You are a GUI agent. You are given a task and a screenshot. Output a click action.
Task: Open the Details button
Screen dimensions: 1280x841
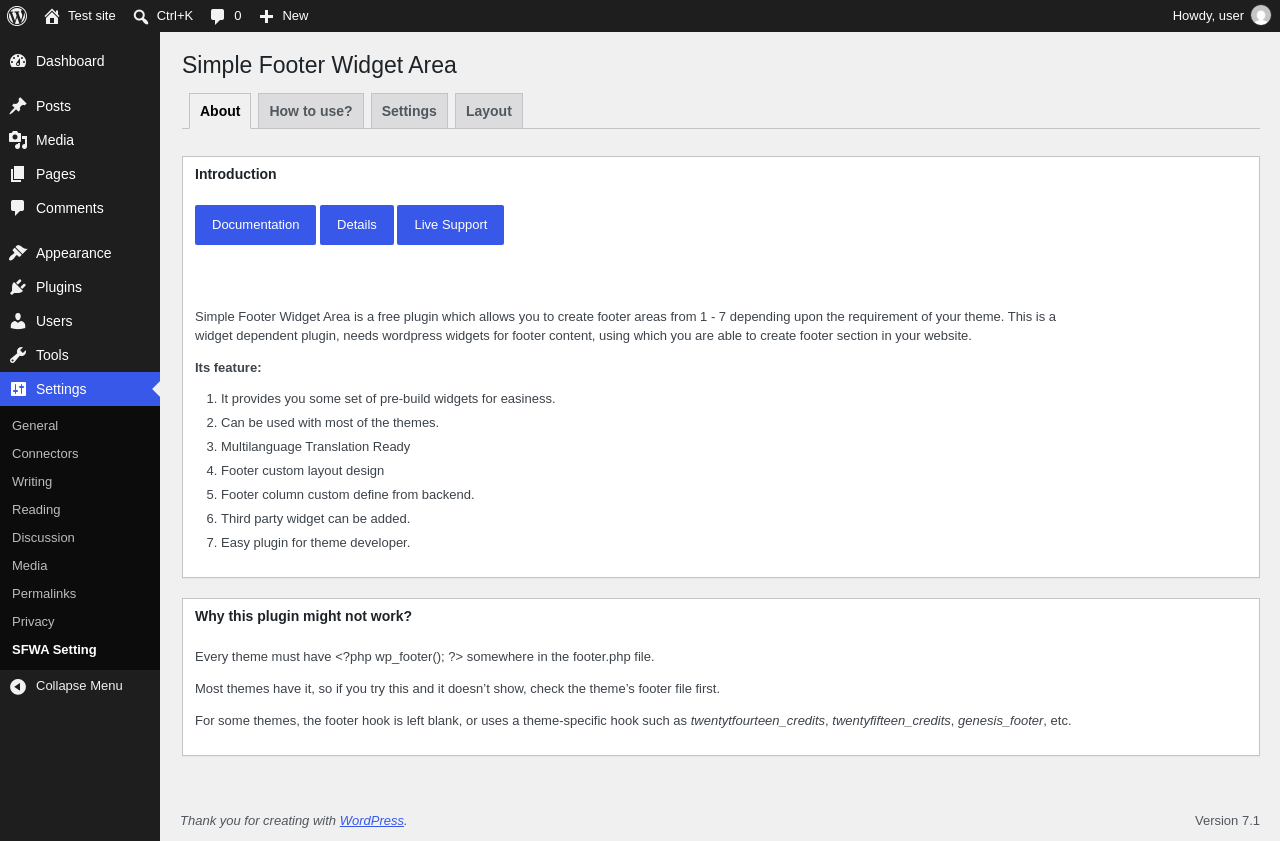click(x=357, y=225)
